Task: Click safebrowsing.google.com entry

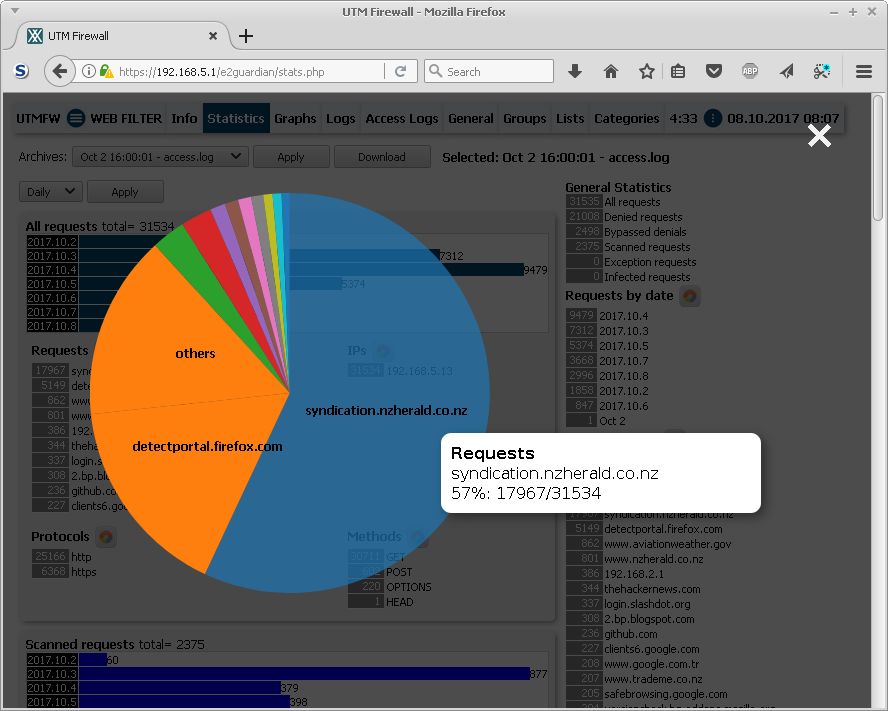Action: click(x=665, y=694)
